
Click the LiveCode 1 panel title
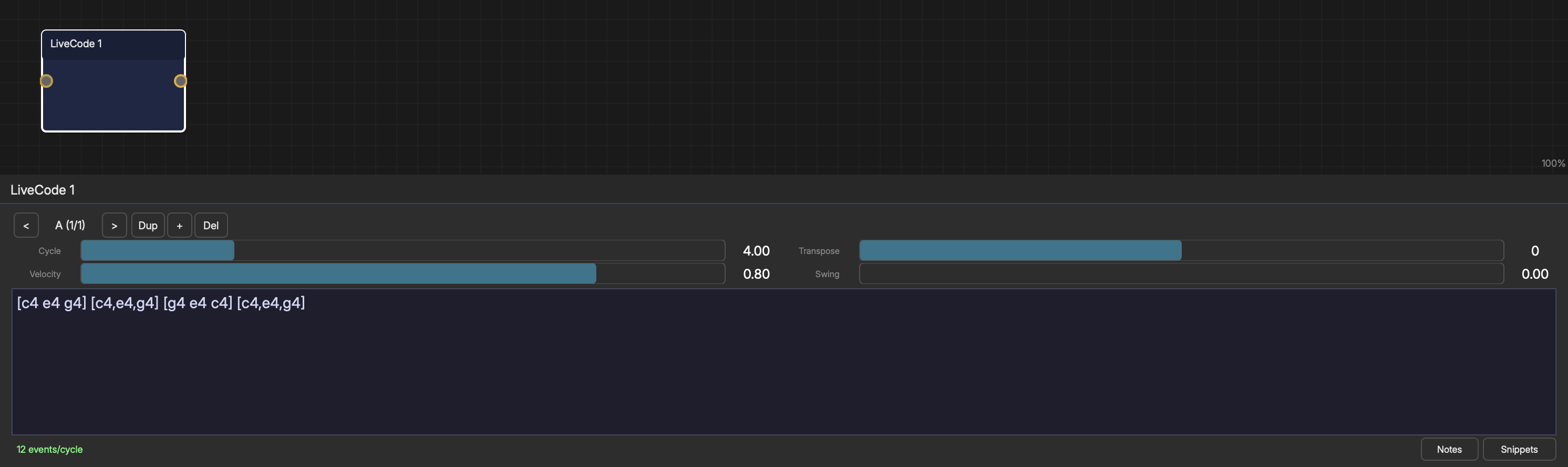[x=43, y=190]
